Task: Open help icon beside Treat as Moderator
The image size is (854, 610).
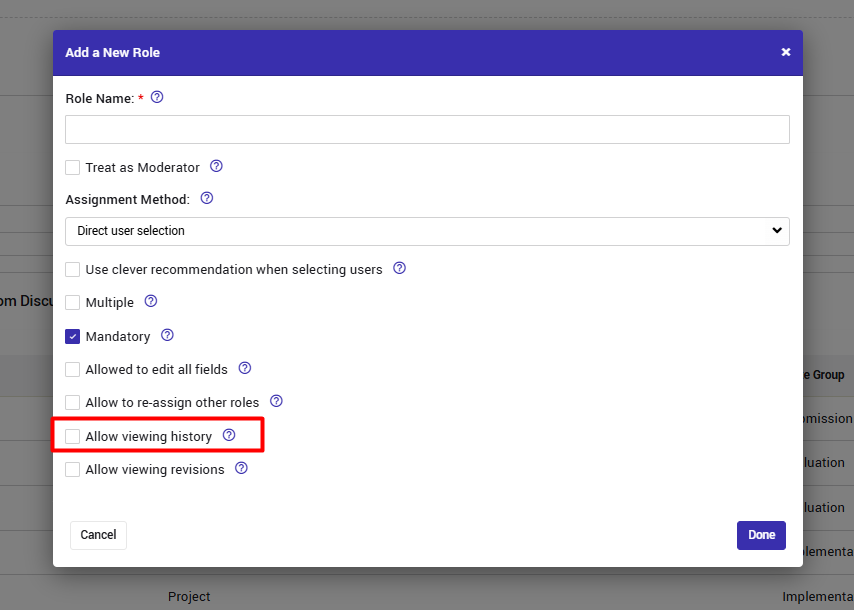Action: tap(216, 166)
